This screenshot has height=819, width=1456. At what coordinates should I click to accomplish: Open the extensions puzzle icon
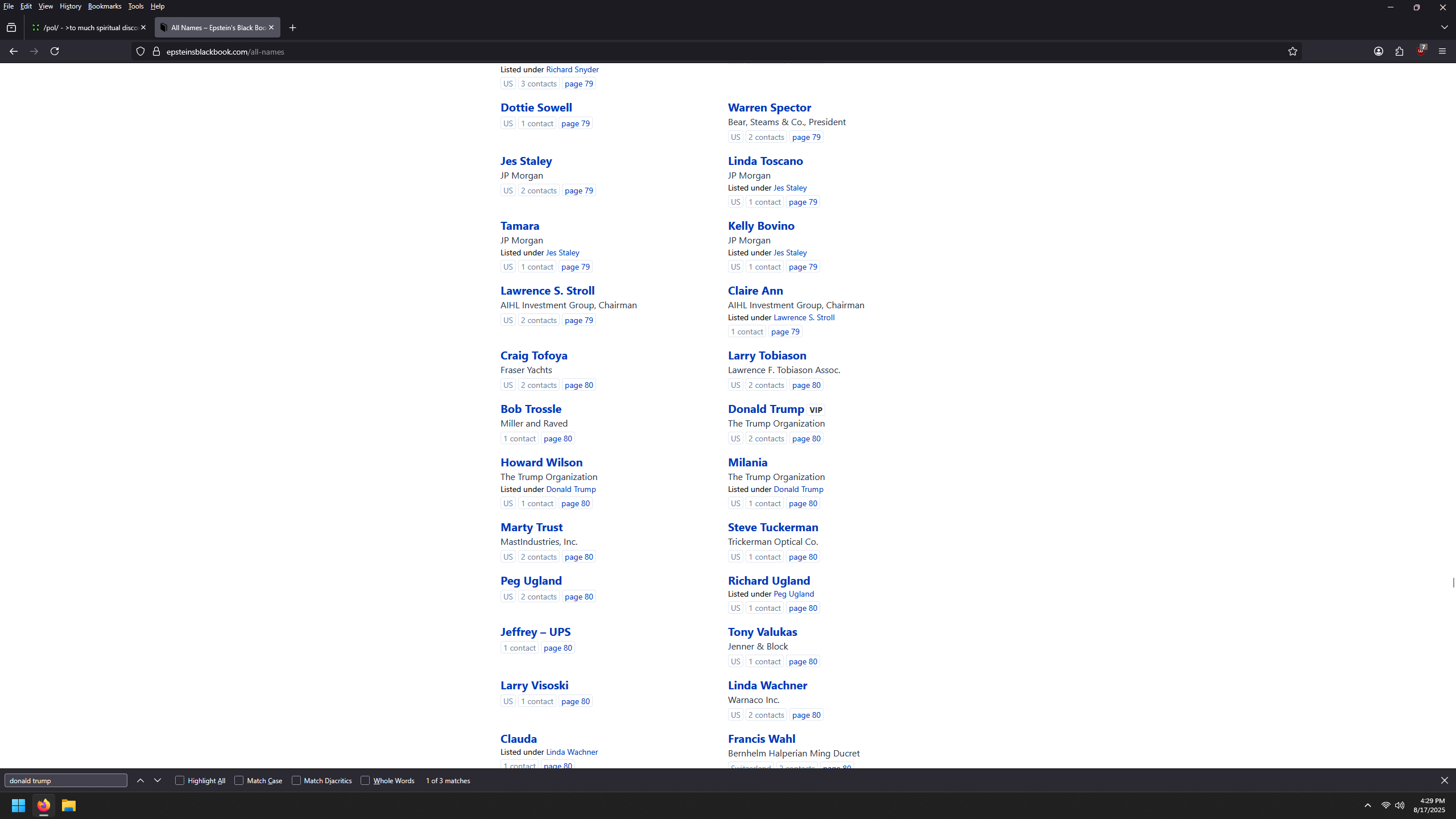click(1399, 51)
